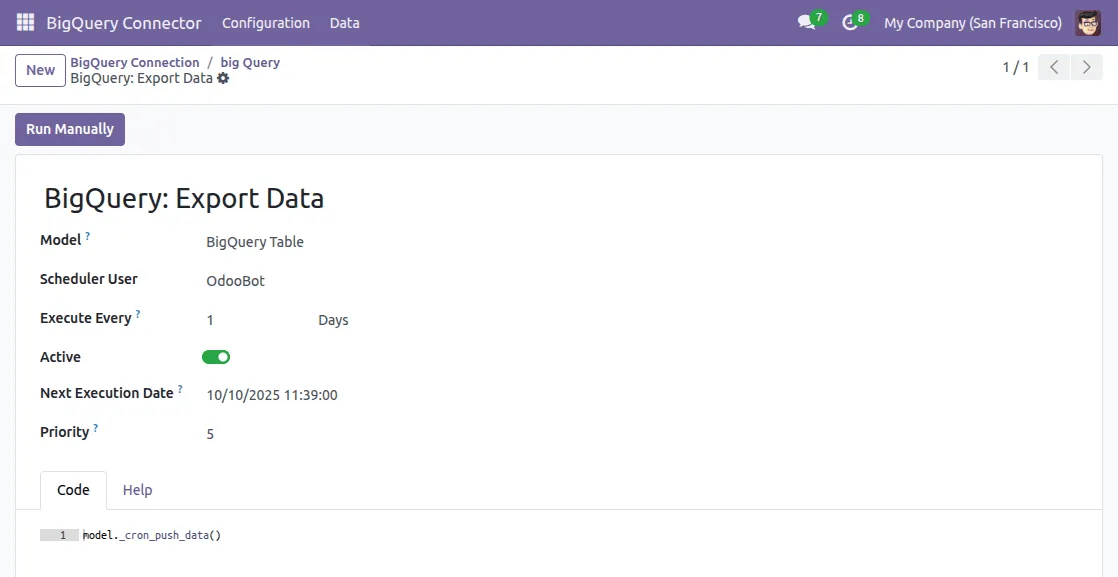Open the apps grid menu
This screenshot has height=577, width=1118.
tap(25, 22)
